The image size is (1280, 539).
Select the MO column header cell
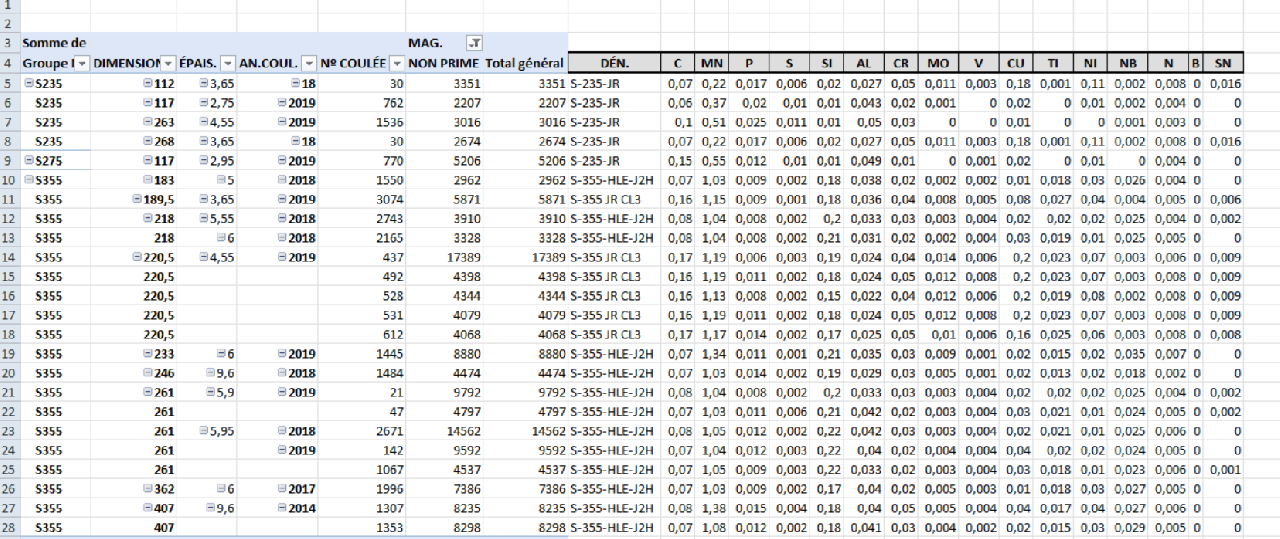pyautogui.click(x=939, y=63)
